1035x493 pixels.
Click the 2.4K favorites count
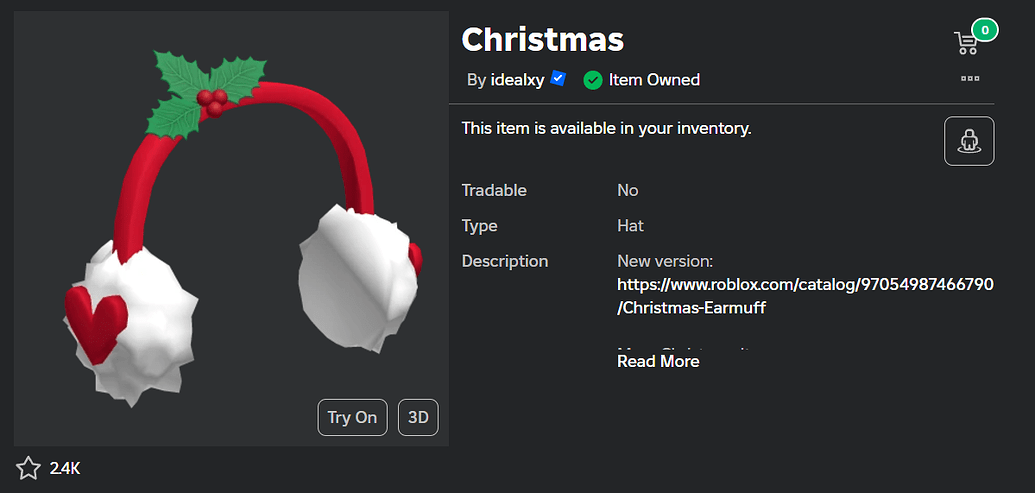pyautogui.click(x=66, y=467)
